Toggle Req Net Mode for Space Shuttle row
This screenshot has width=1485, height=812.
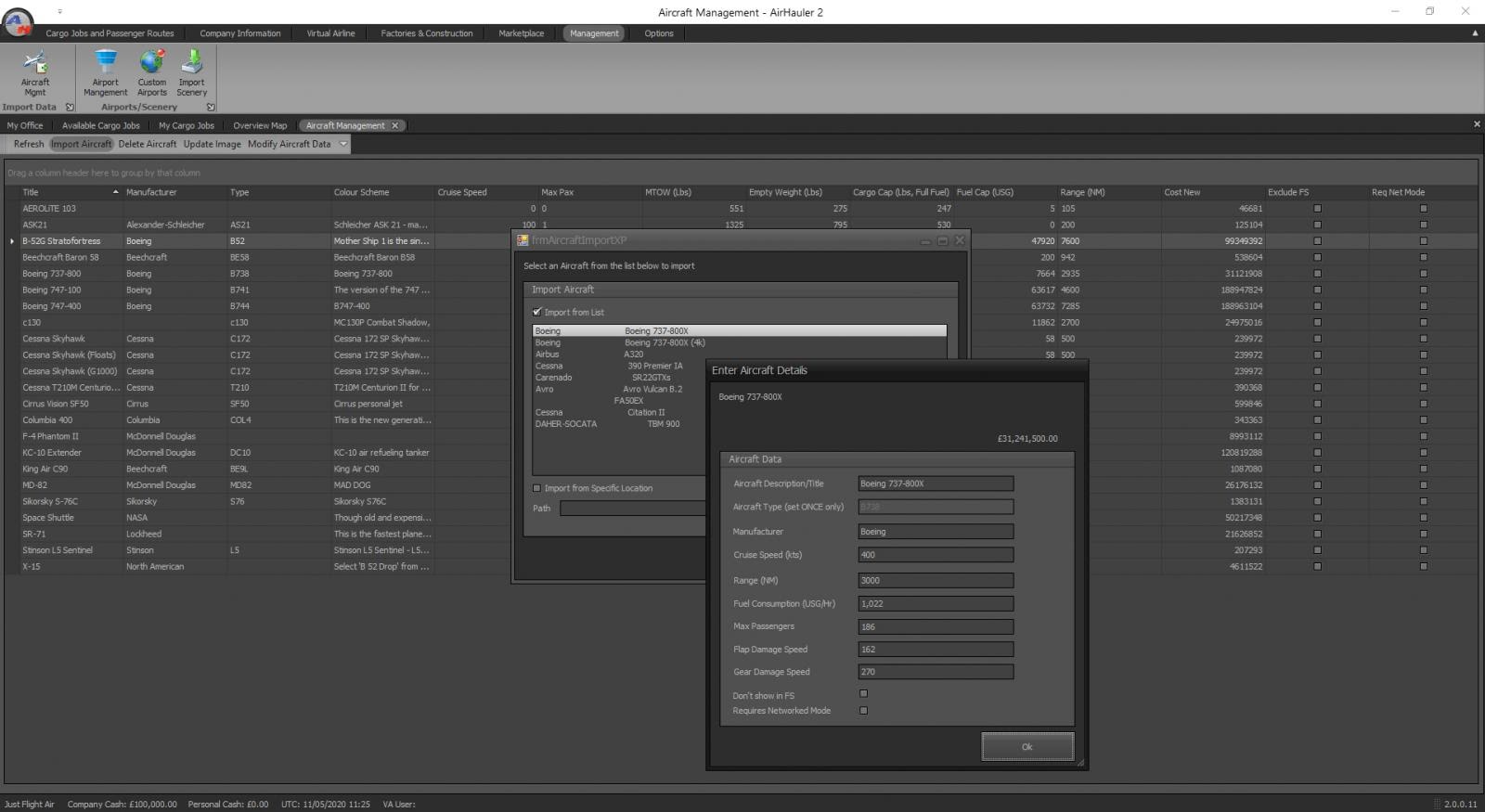[1424, 518]
